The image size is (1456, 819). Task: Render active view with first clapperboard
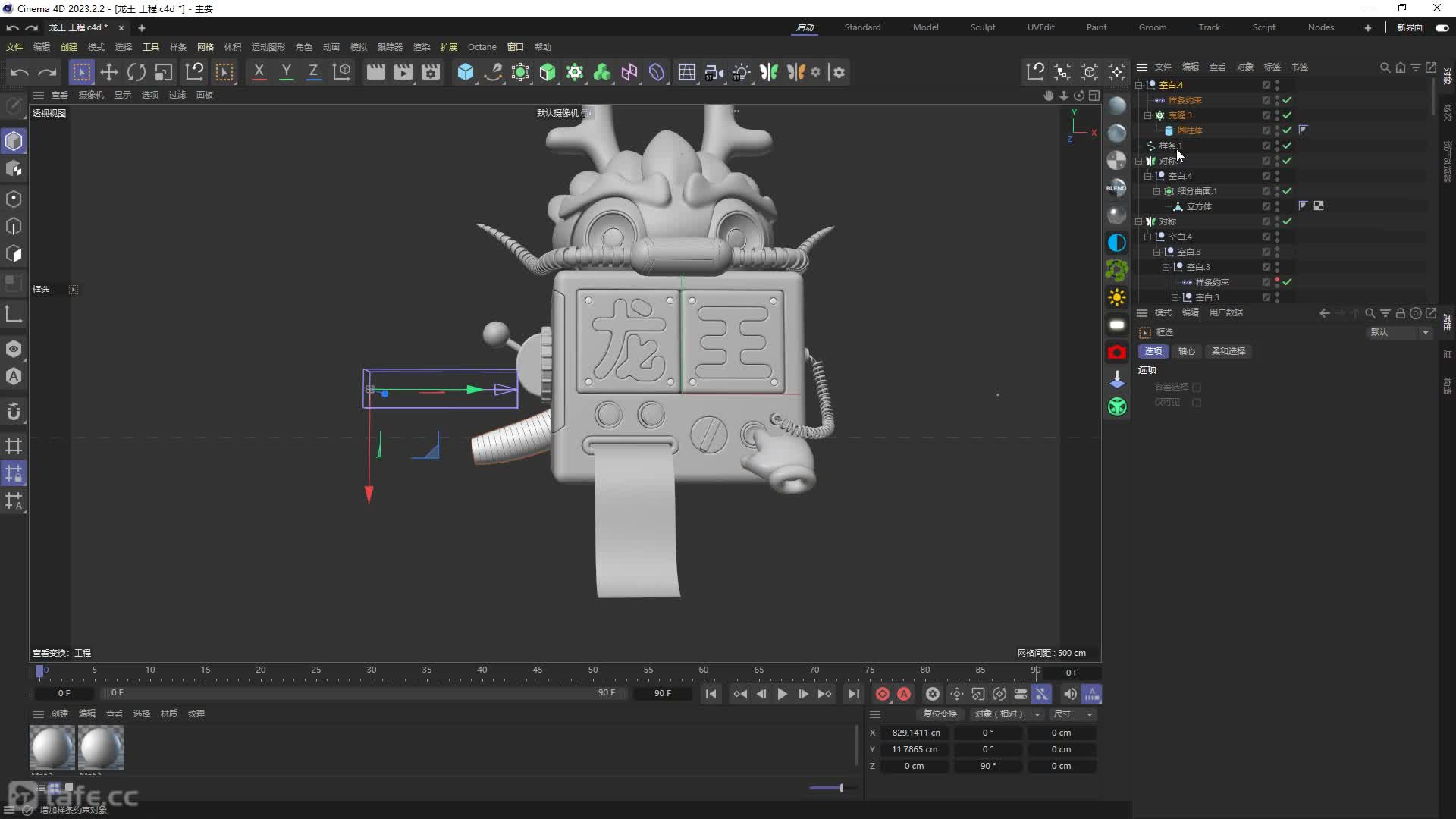click(x=376, y=72)
